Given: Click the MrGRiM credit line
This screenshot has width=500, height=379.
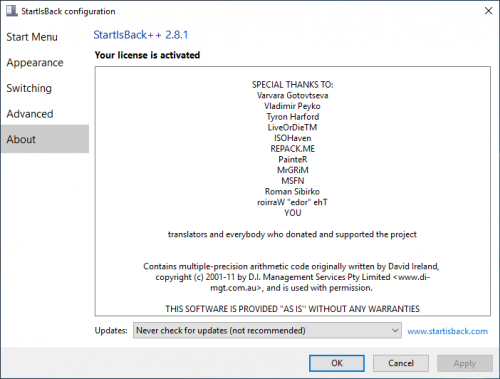Looking at the screenshot, I should point(293,170).
